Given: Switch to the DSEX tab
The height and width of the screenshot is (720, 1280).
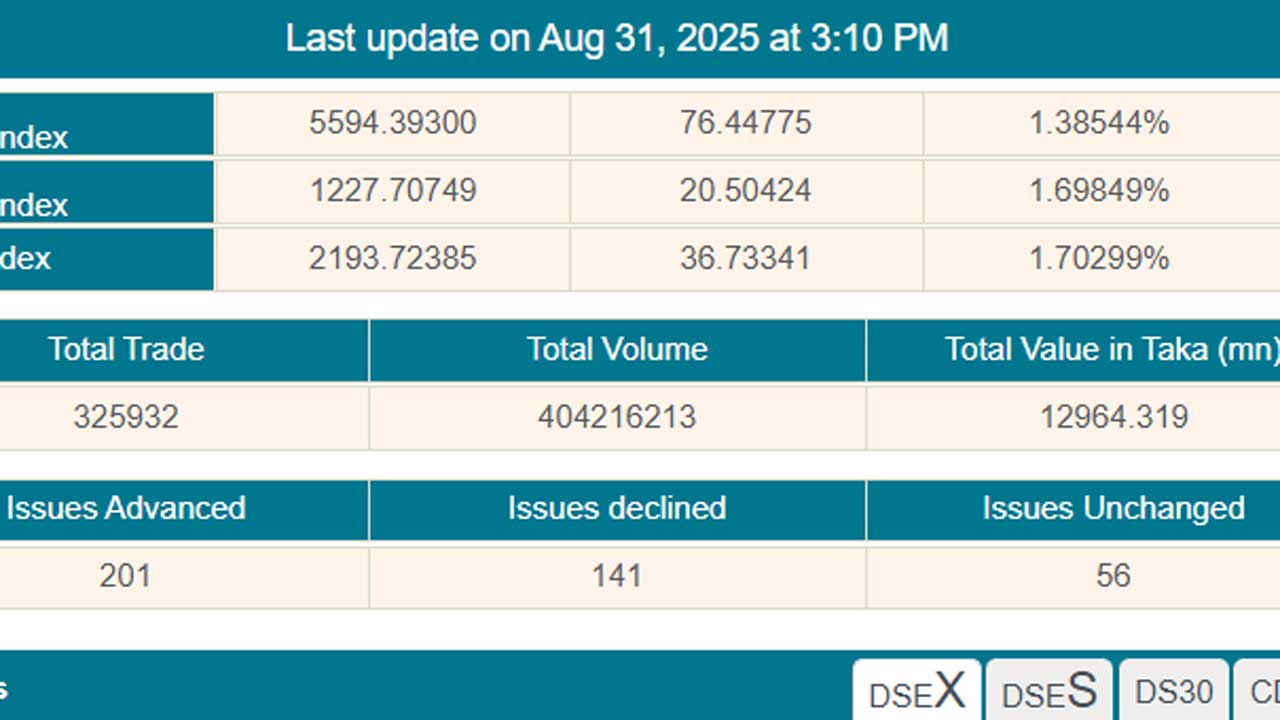Looking at the screenshot, I should tap(917, 691).
